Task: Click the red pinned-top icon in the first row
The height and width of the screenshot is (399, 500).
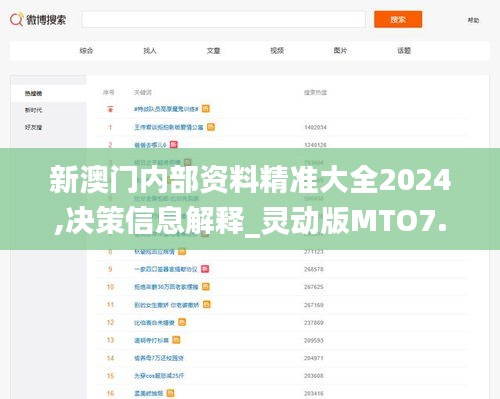Action: 110,109
